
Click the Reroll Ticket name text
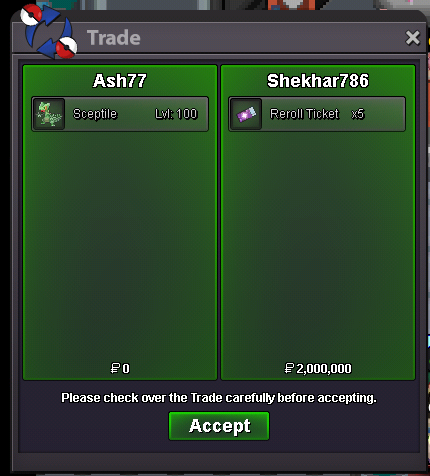point(304,114)
